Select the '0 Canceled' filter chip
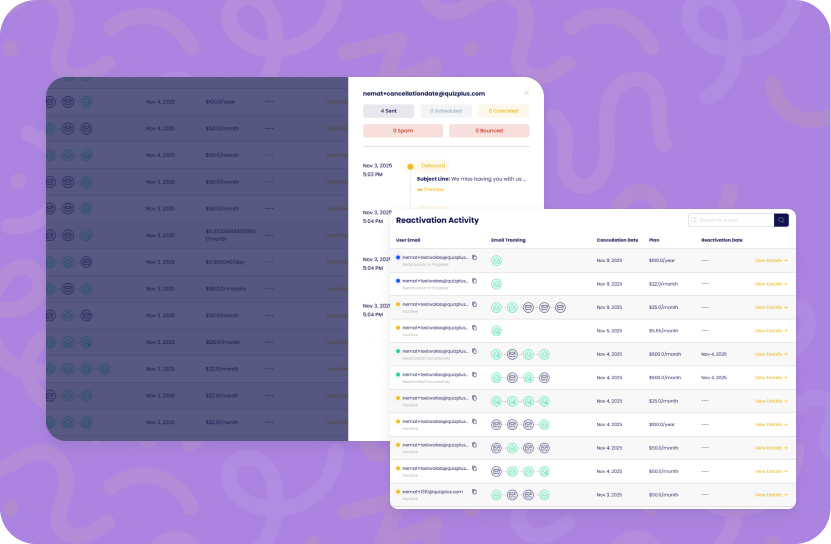This screenshot has width=831, height=544. tap(503, 111)
